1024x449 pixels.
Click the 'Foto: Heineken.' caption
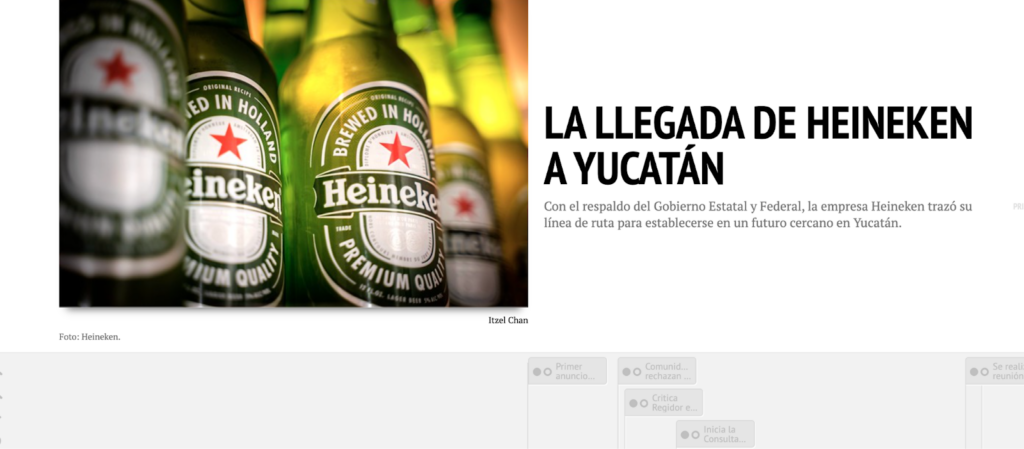tap(90, 337)
